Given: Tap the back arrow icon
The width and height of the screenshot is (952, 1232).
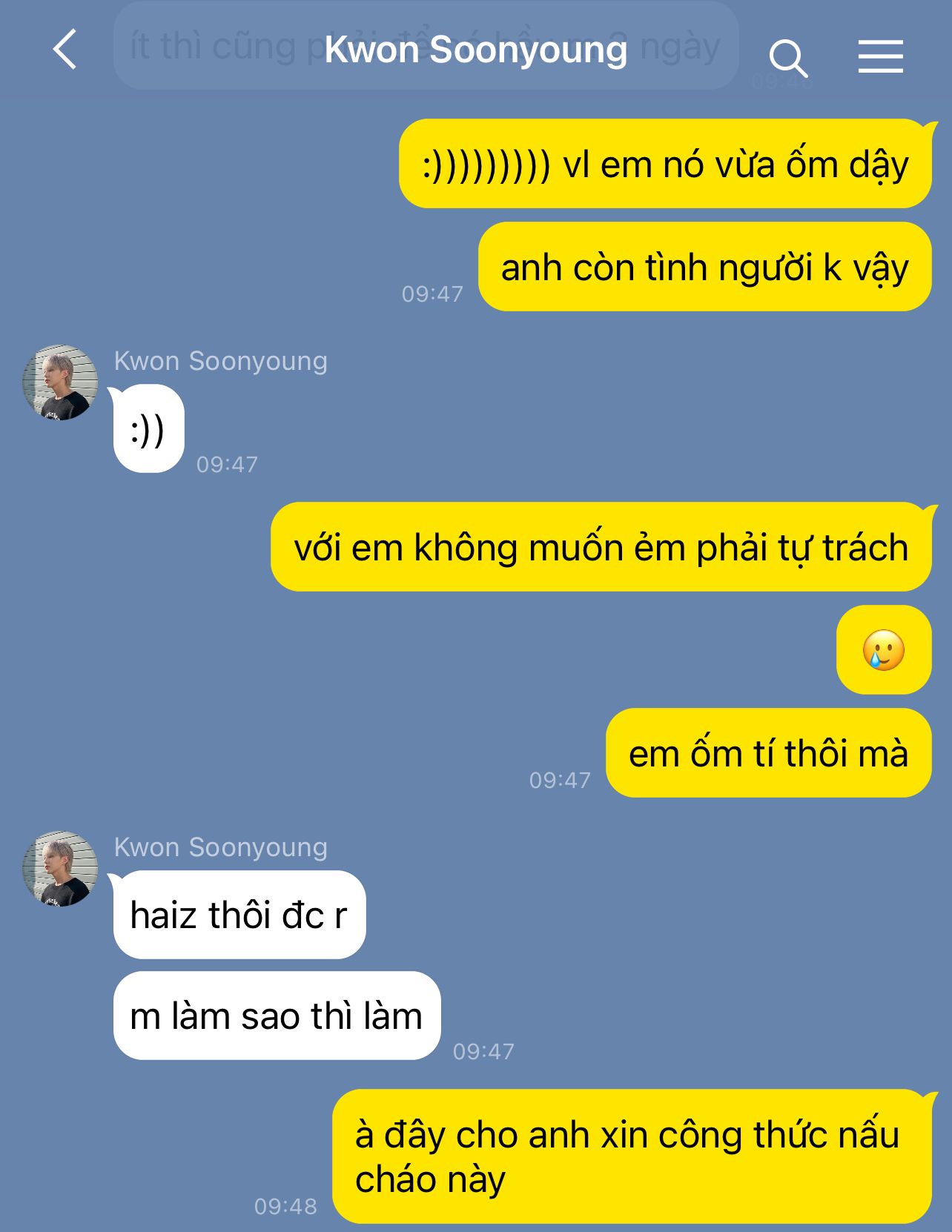Looking at the screenshot, I should click(65, 50).
